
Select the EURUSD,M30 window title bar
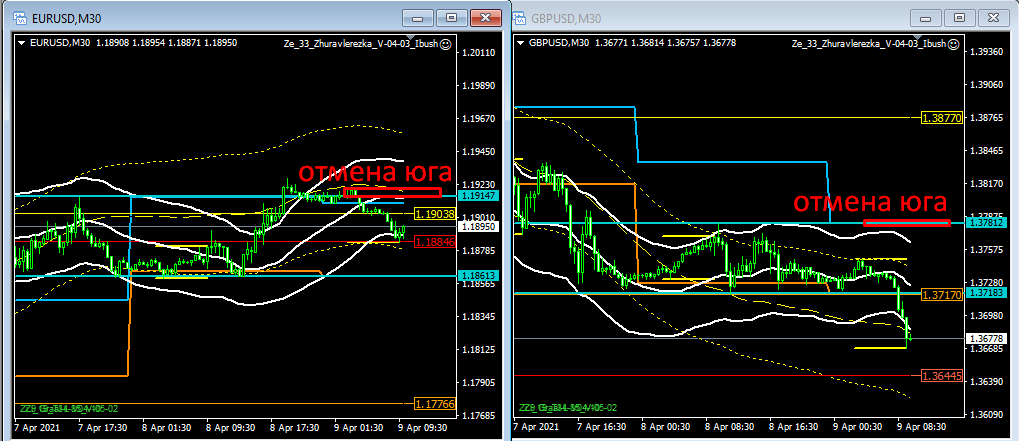click(200, 18)
